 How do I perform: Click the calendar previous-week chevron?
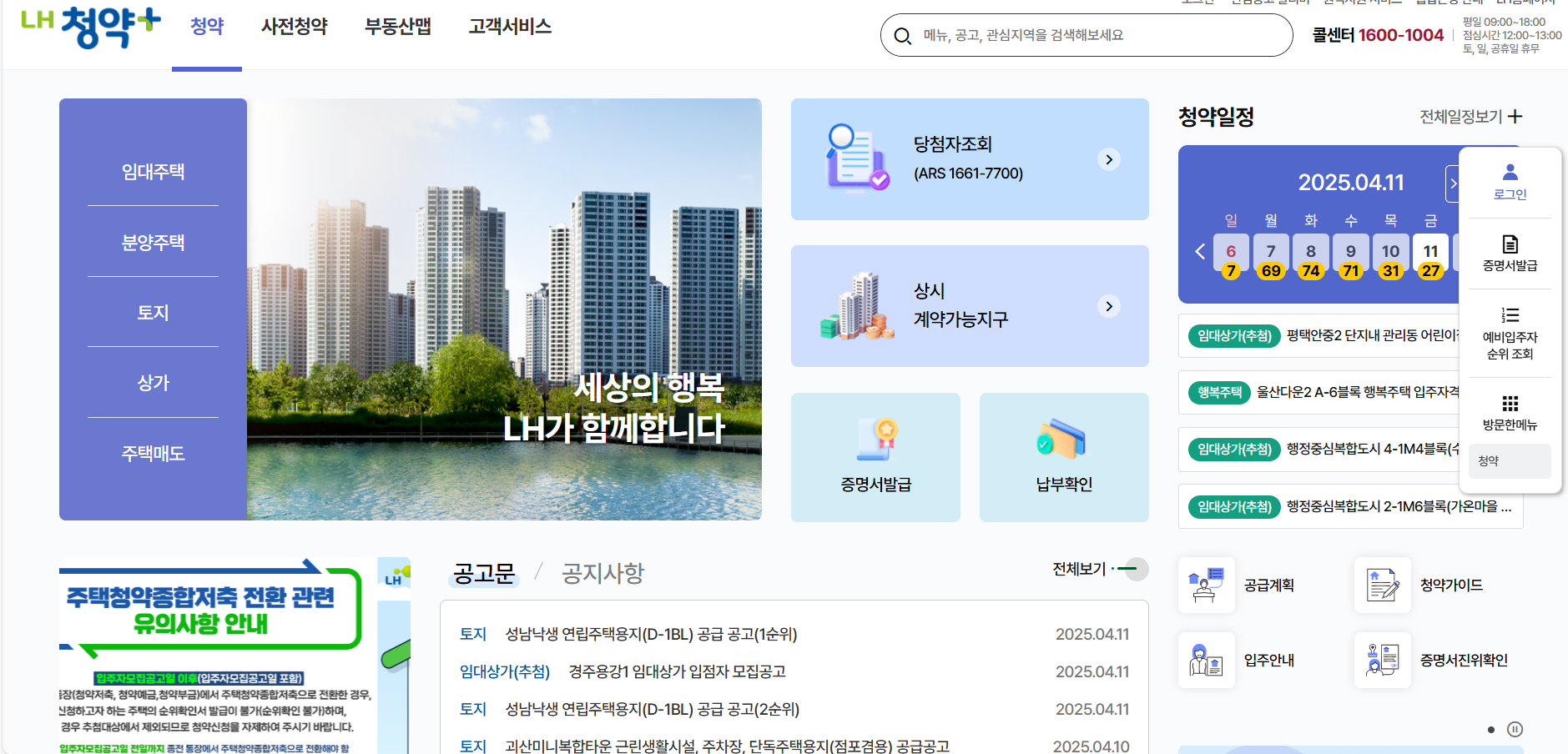tap(1200, 251)
